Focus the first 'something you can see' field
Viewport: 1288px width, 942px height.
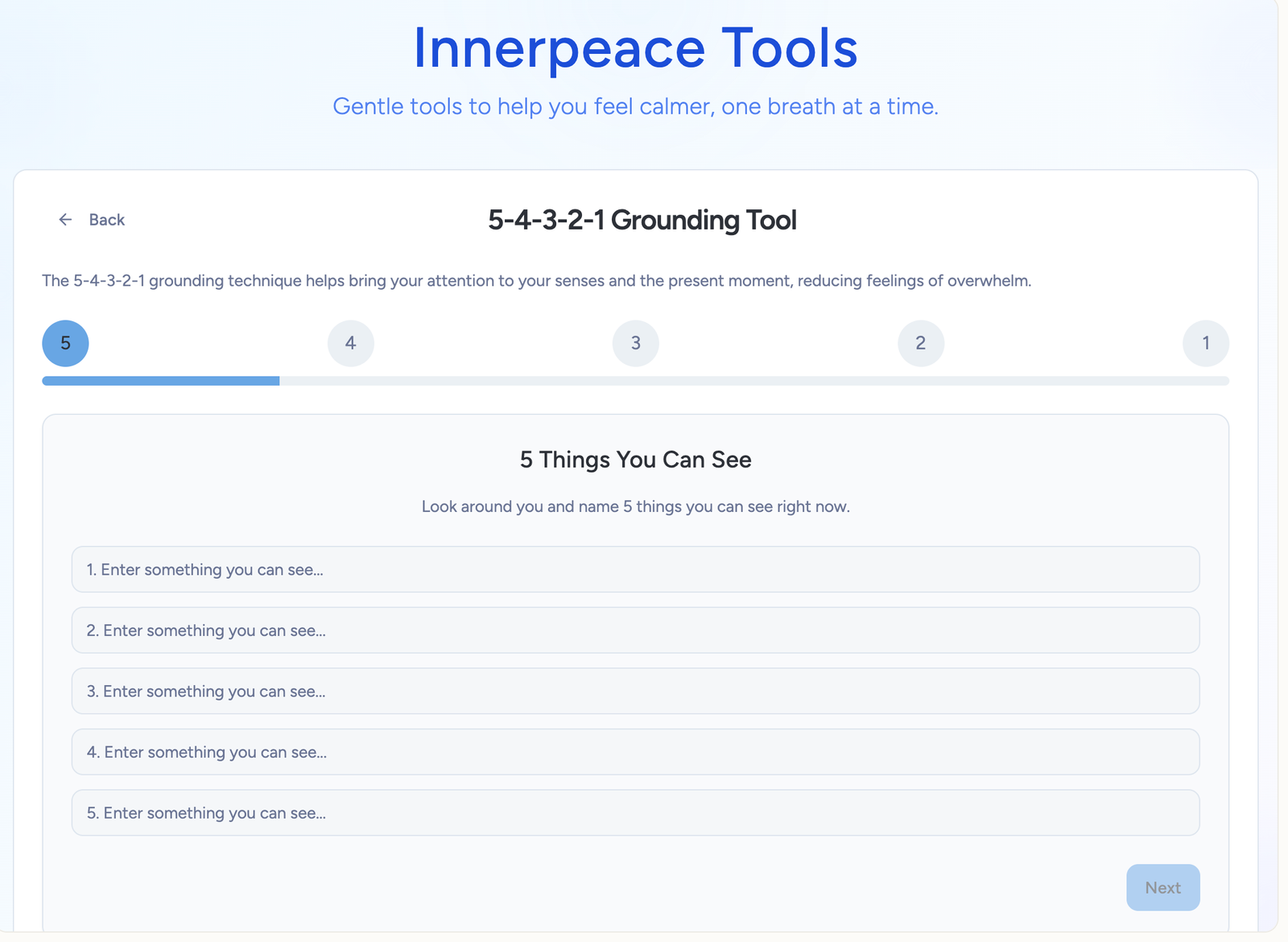pos(635,569)
